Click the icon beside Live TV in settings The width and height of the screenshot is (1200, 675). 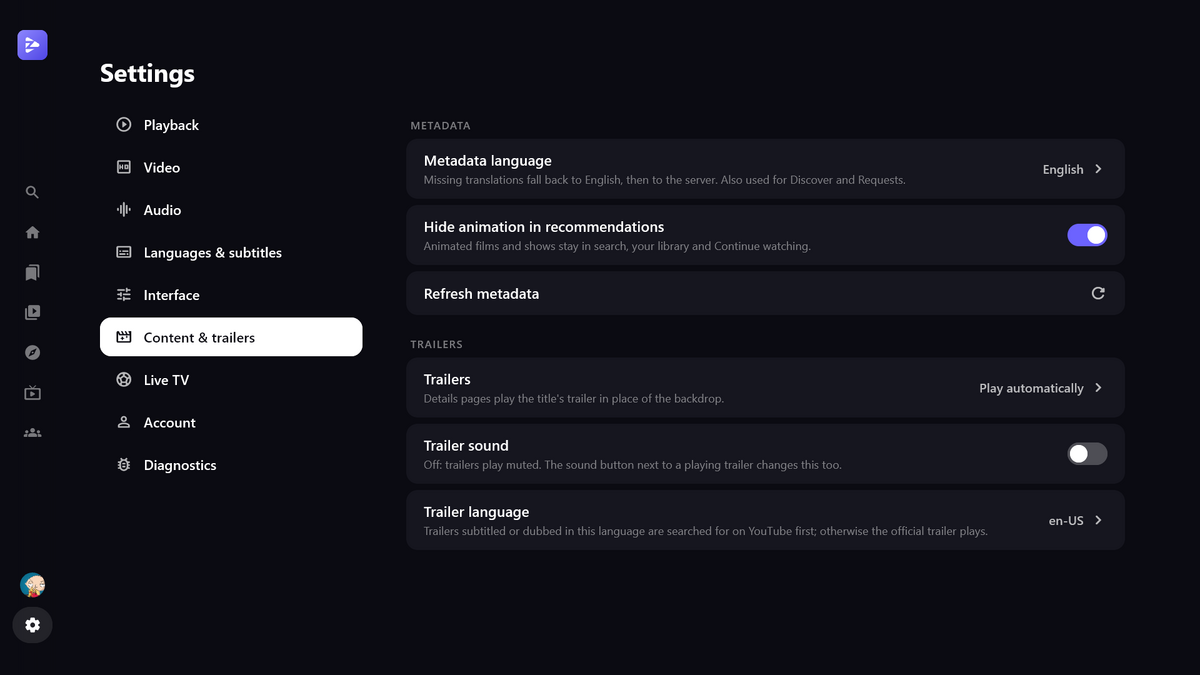(124, 380)
